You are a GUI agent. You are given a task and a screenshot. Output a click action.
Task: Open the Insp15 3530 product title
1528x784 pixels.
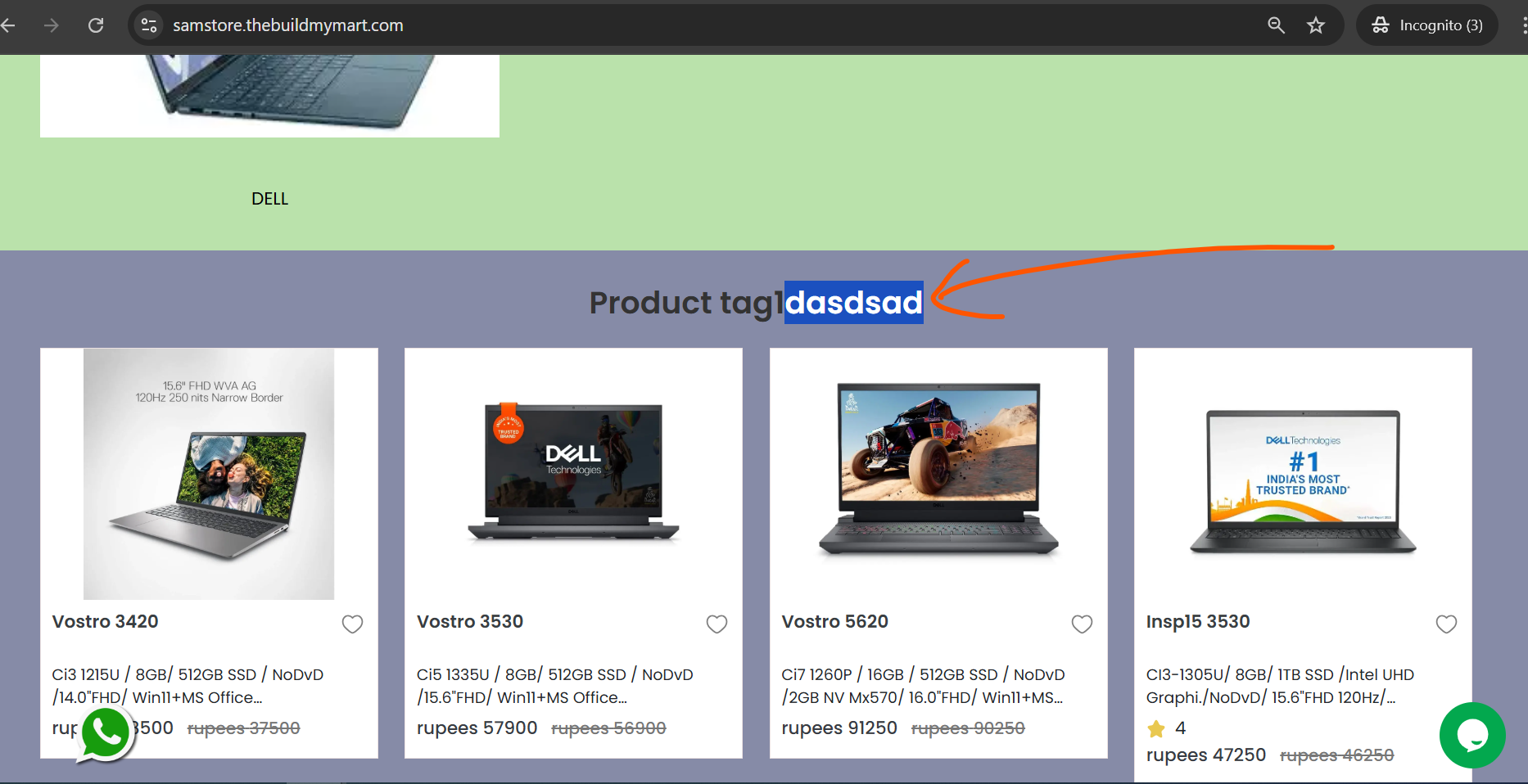tap(1198, 622)
